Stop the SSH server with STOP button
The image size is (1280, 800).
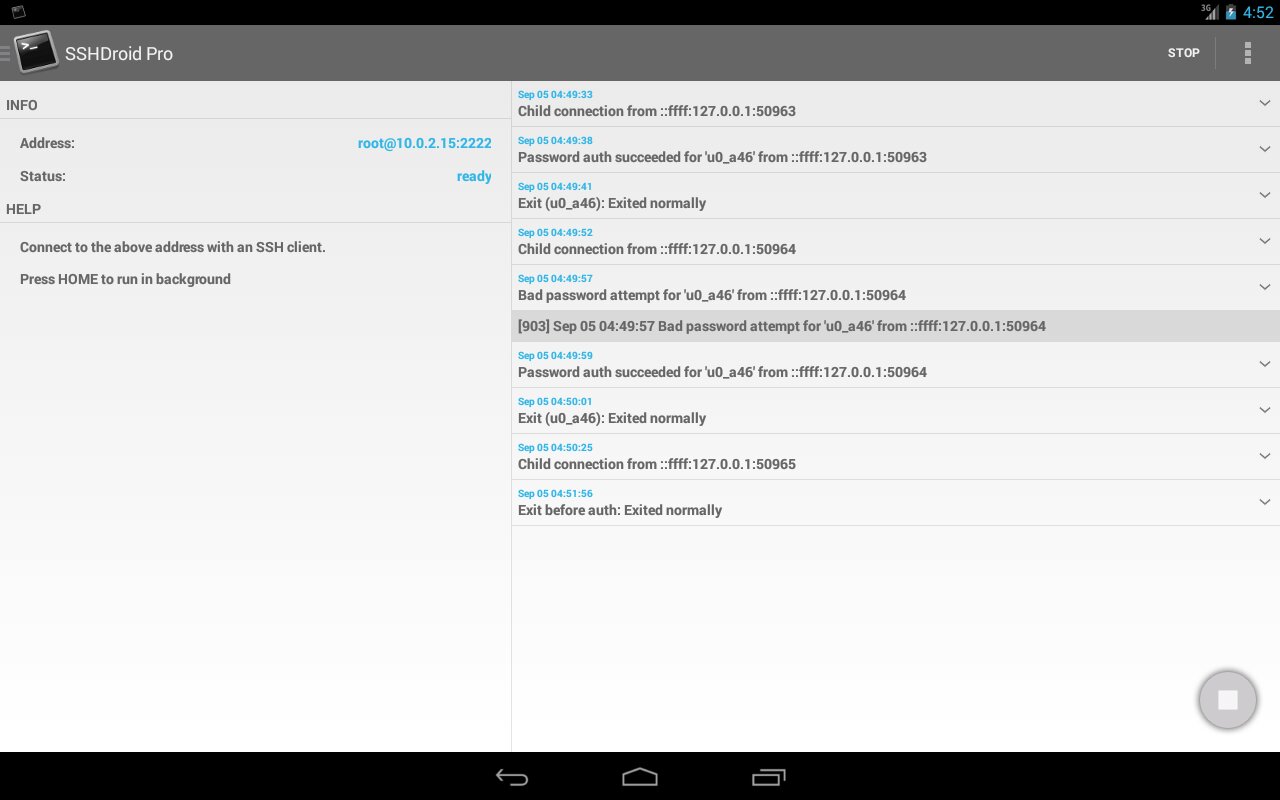1183,53
